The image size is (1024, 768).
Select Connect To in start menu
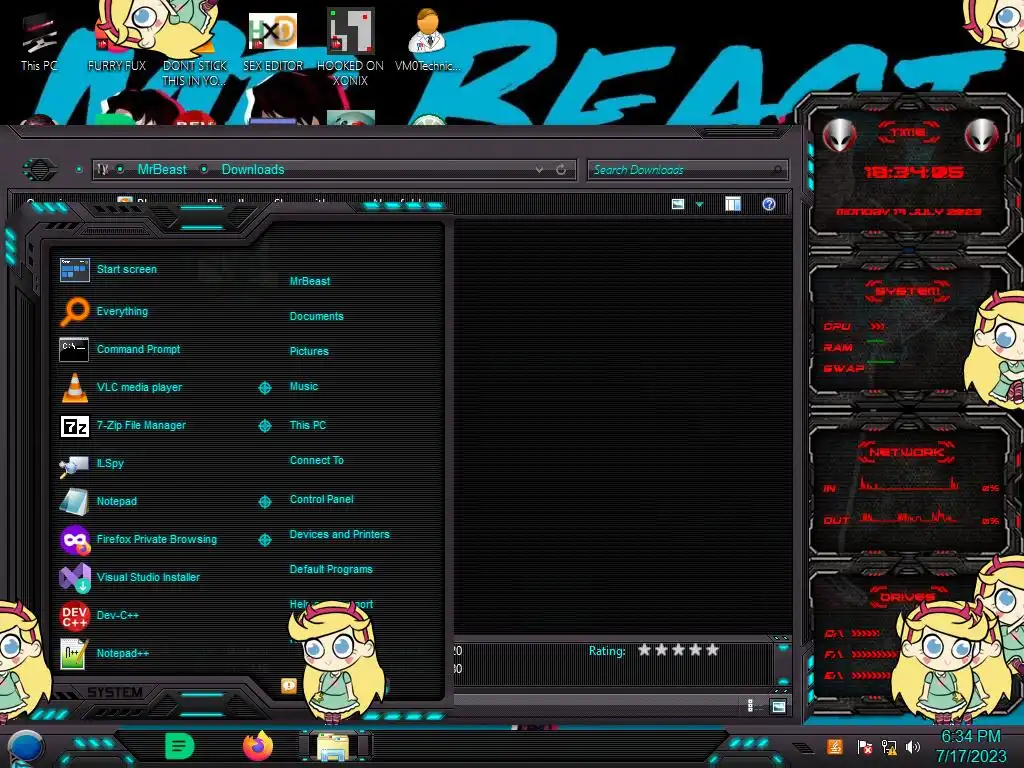(x=317, y=460)
